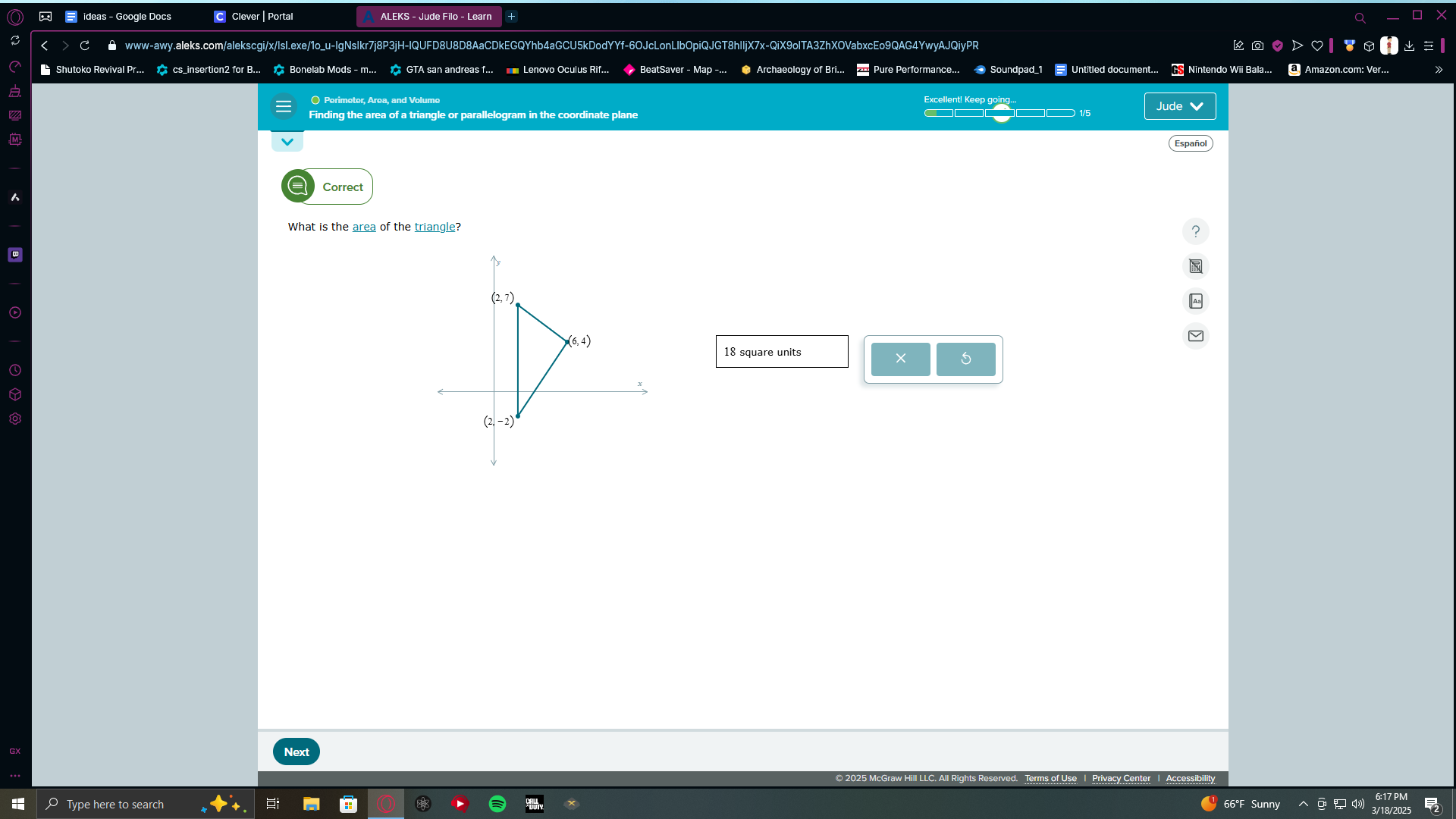Image resolution: width=1456 pixels, height=819 pixels.
Task: Open the ALEKS hamburger menu
Action: 284,107
